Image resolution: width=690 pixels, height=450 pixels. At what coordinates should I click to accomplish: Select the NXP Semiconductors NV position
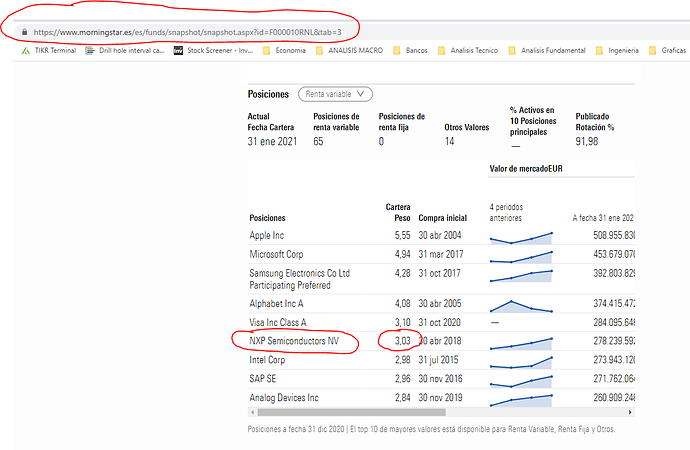[294, 341]
